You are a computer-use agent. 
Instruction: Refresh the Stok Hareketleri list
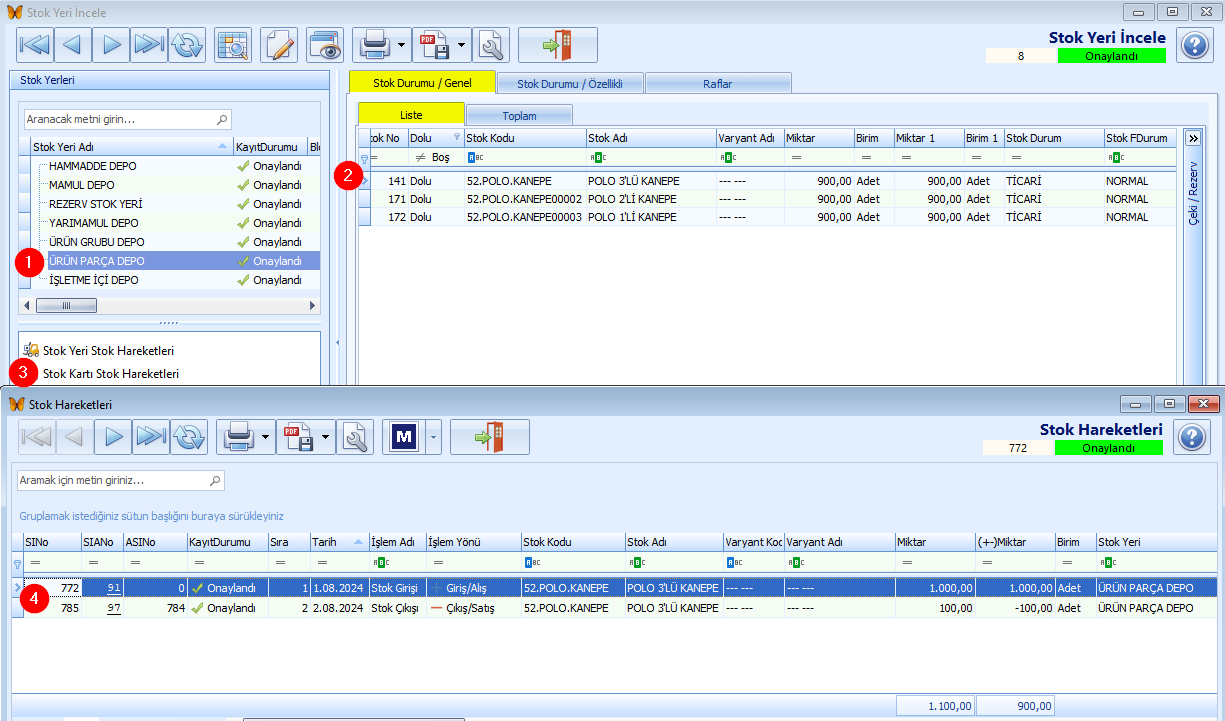pos(188,437)
